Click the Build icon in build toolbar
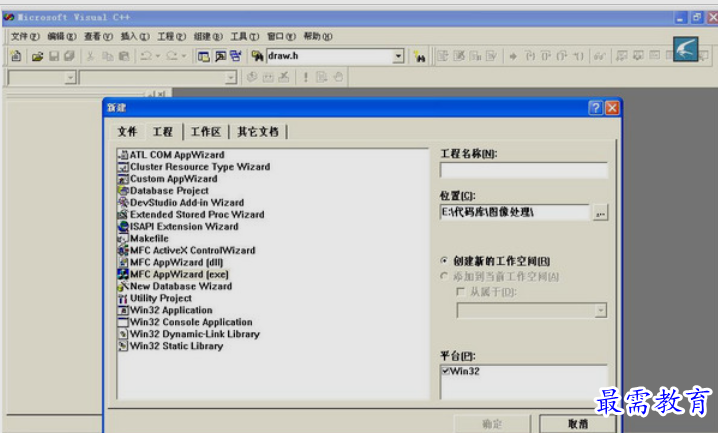The image size is (718, 433). [268, 77]
